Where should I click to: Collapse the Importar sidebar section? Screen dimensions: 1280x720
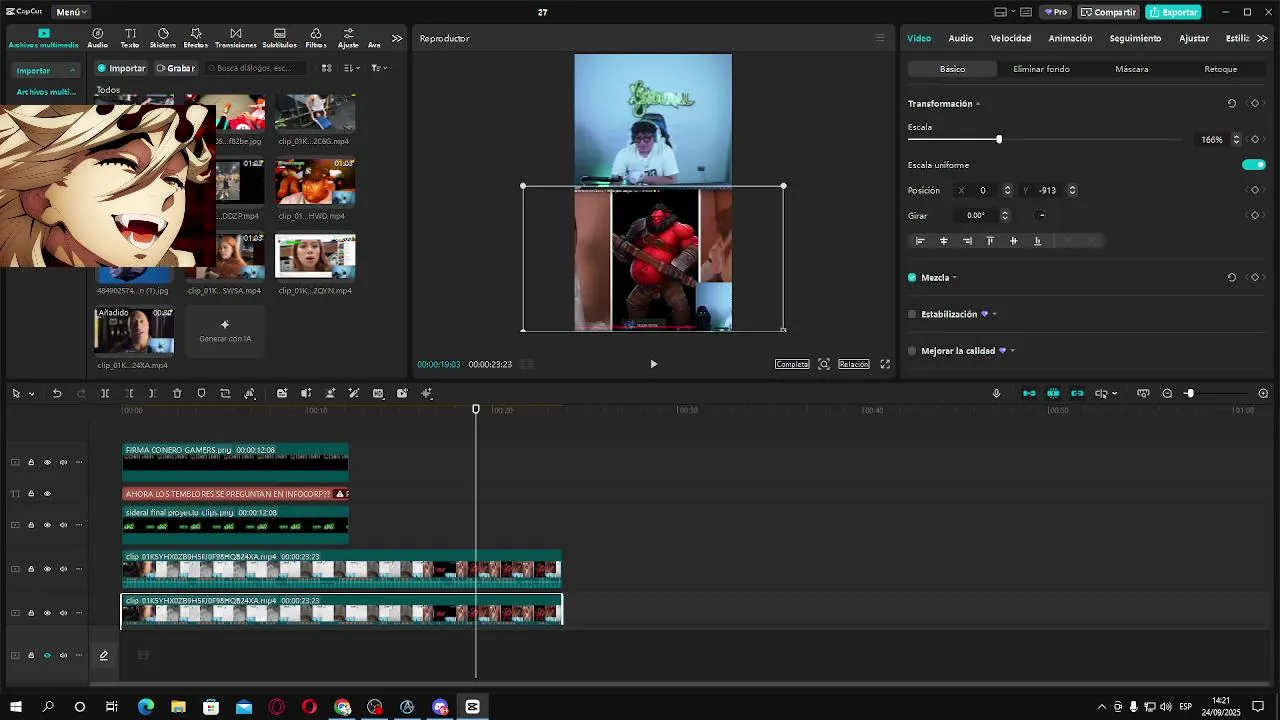[72, 71]
